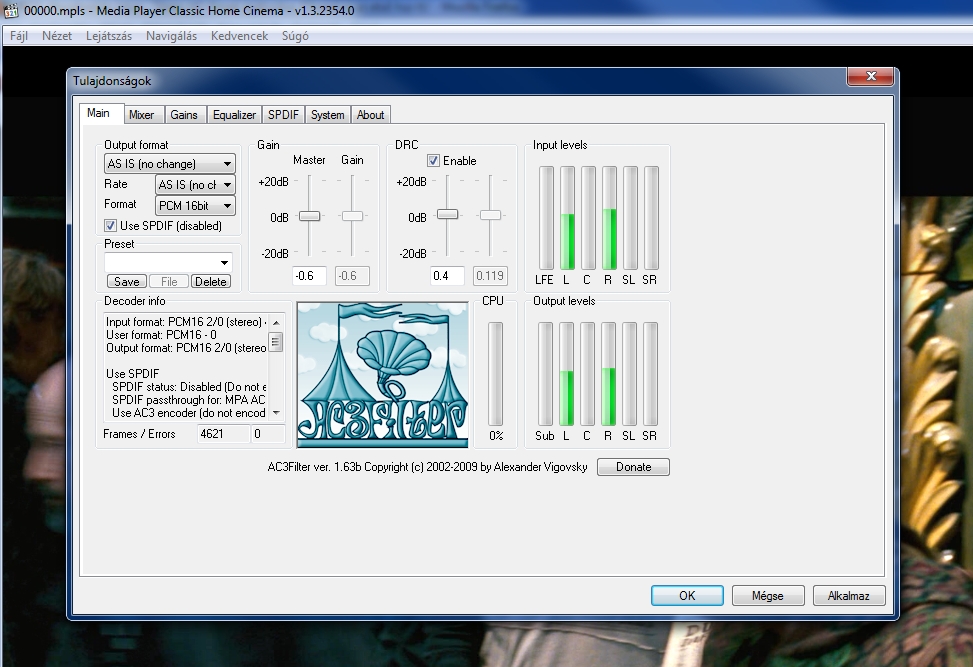Click the decoder info scrollbar thumb
The image size is (973, 667).
pyautogui.click(x=276, y=342)
